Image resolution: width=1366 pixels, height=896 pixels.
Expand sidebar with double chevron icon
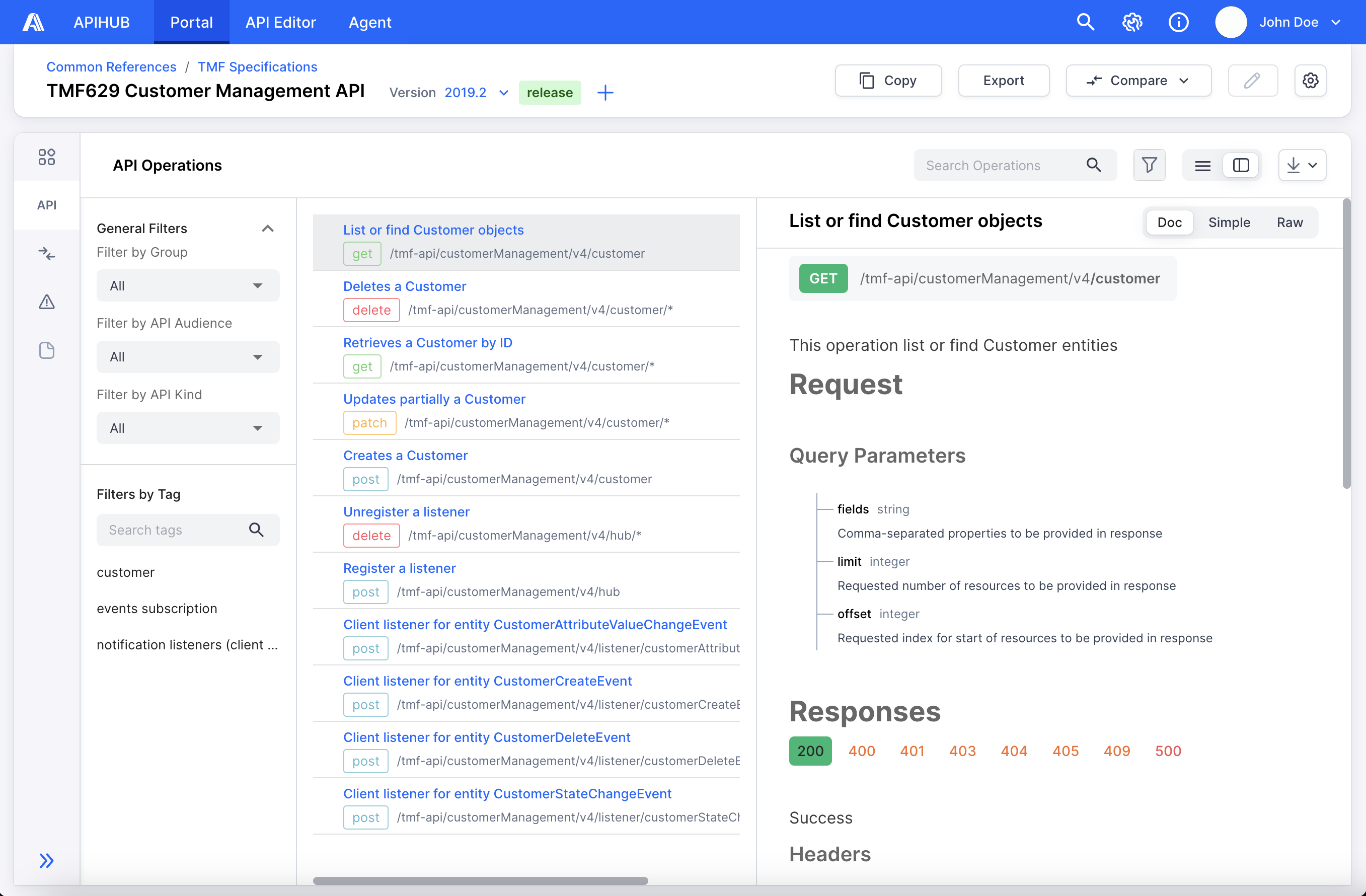(46, 860)
